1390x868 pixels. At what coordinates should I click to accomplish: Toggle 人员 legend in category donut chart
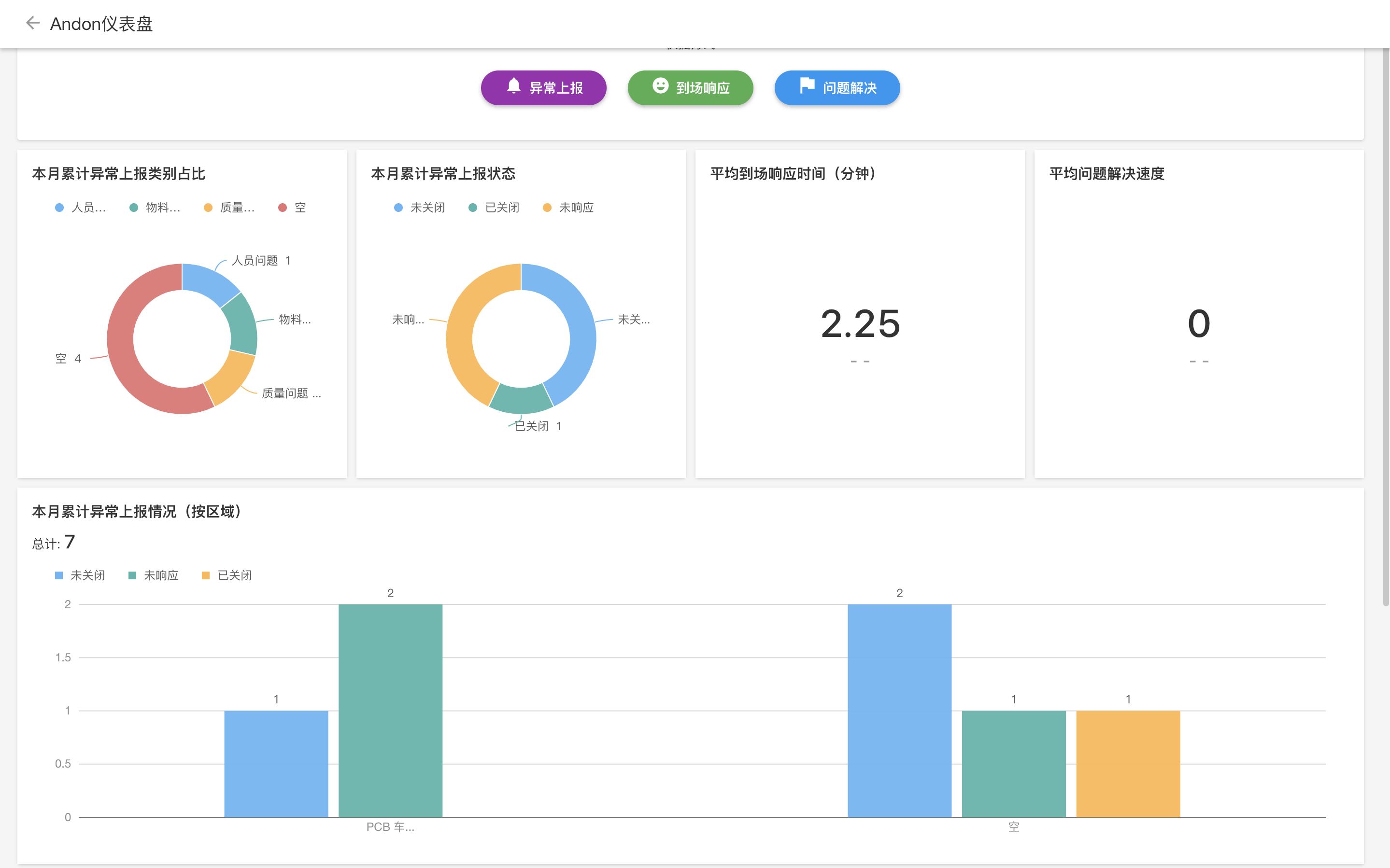(x=80, y=208)
